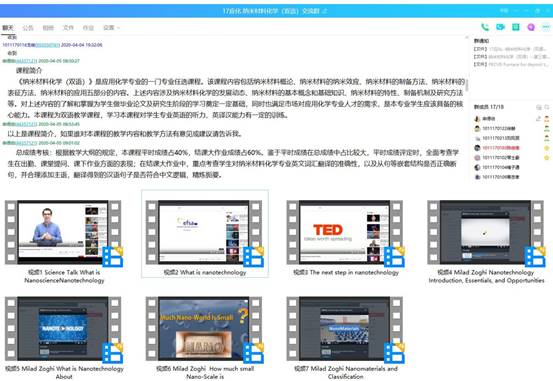Select the red highlighted member name
Viewport: 553px width, 381px height.
tap(500, 148)
